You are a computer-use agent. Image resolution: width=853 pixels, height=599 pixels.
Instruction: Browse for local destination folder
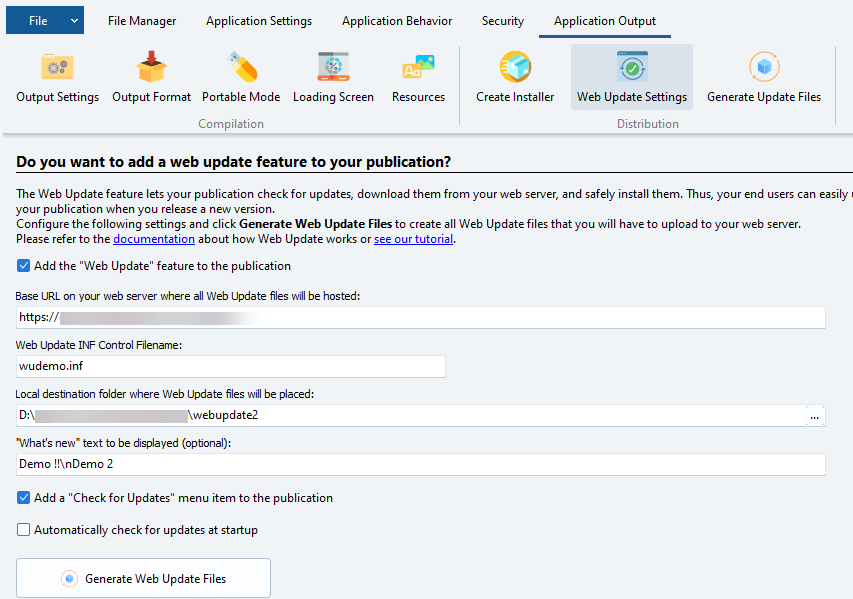click(x=815, y=415)
